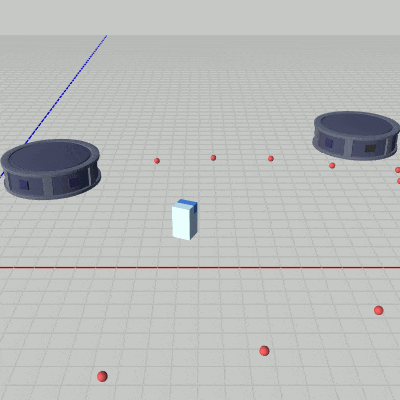Click the right blue square window on the left platform
The height and width of the screenshot is (400, 400).
click(x=74, y=183)
